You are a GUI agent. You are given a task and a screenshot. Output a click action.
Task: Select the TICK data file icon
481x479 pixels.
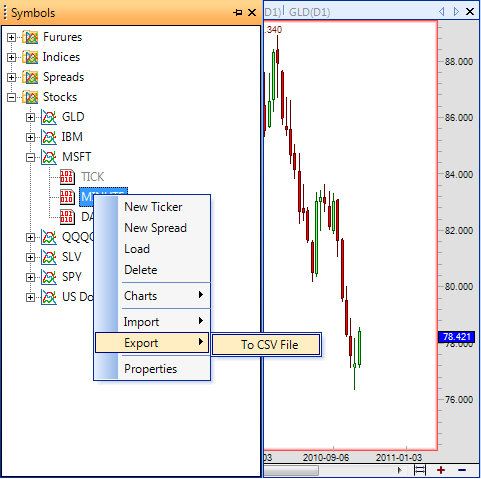click(67, 177)
